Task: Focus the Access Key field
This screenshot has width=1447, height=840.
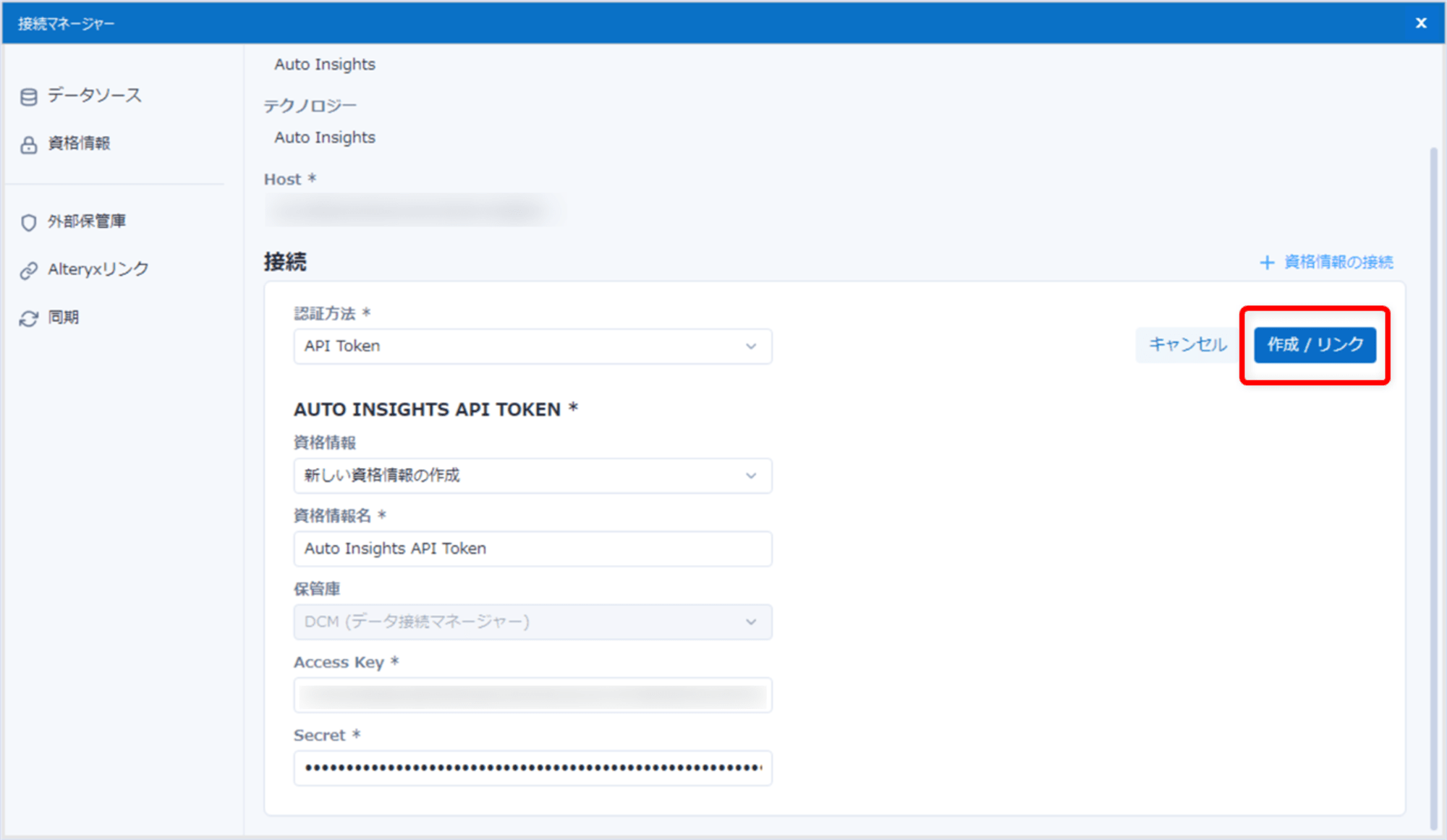Action: tap(532, 695)
